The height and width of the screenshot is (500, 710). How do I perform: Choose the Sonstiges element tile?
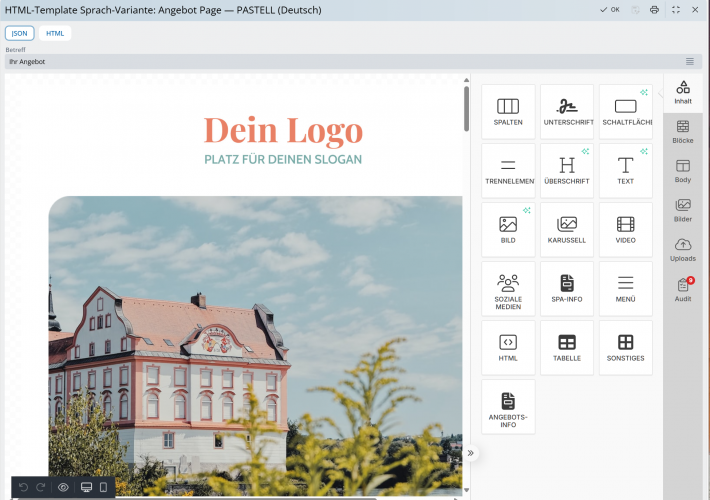[x=625, y=348]
